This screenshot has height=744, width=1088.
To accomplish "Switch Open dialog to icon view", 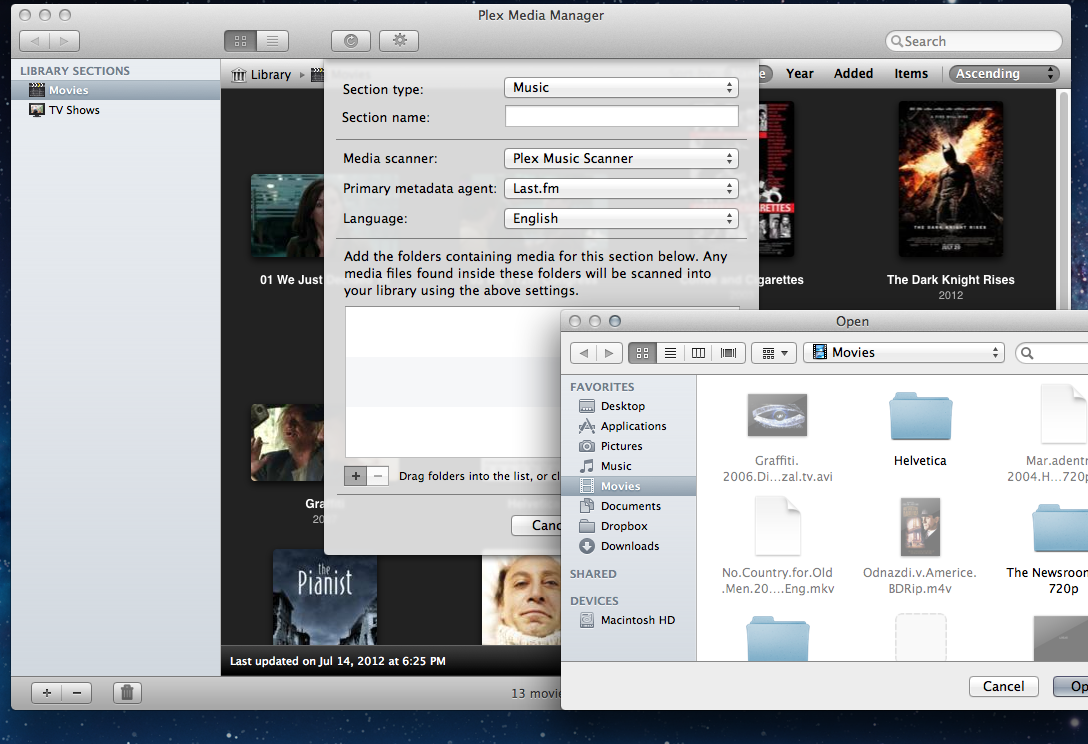I will (x=642, y=353).
